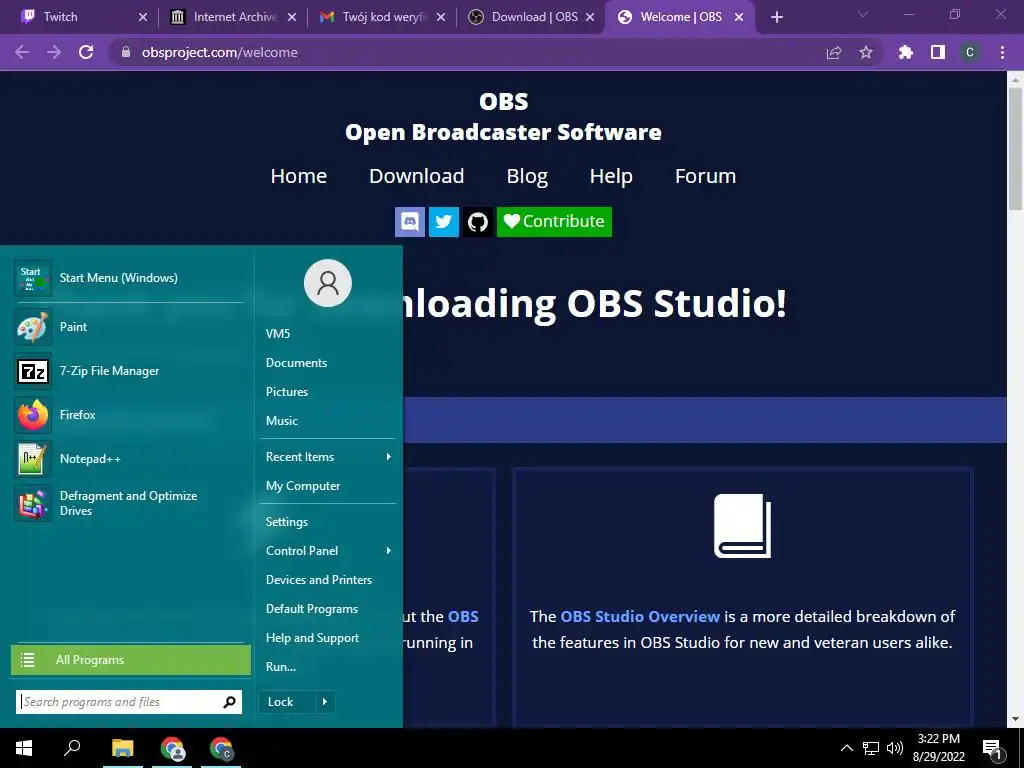The height and width of the screenshot is (768, 1024).
Task: Click the first Chrome taskbar icon
Action: [172, 748]
